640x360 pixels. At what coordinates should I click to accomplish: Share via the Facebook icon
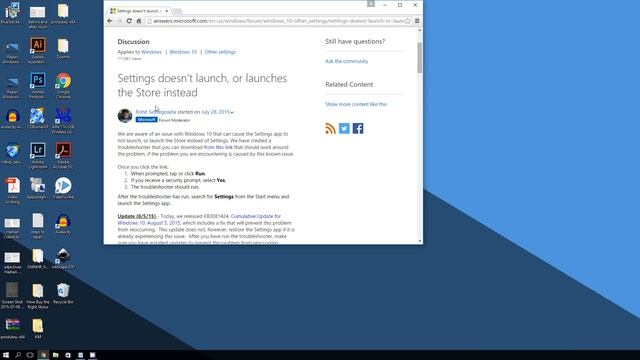358,128
